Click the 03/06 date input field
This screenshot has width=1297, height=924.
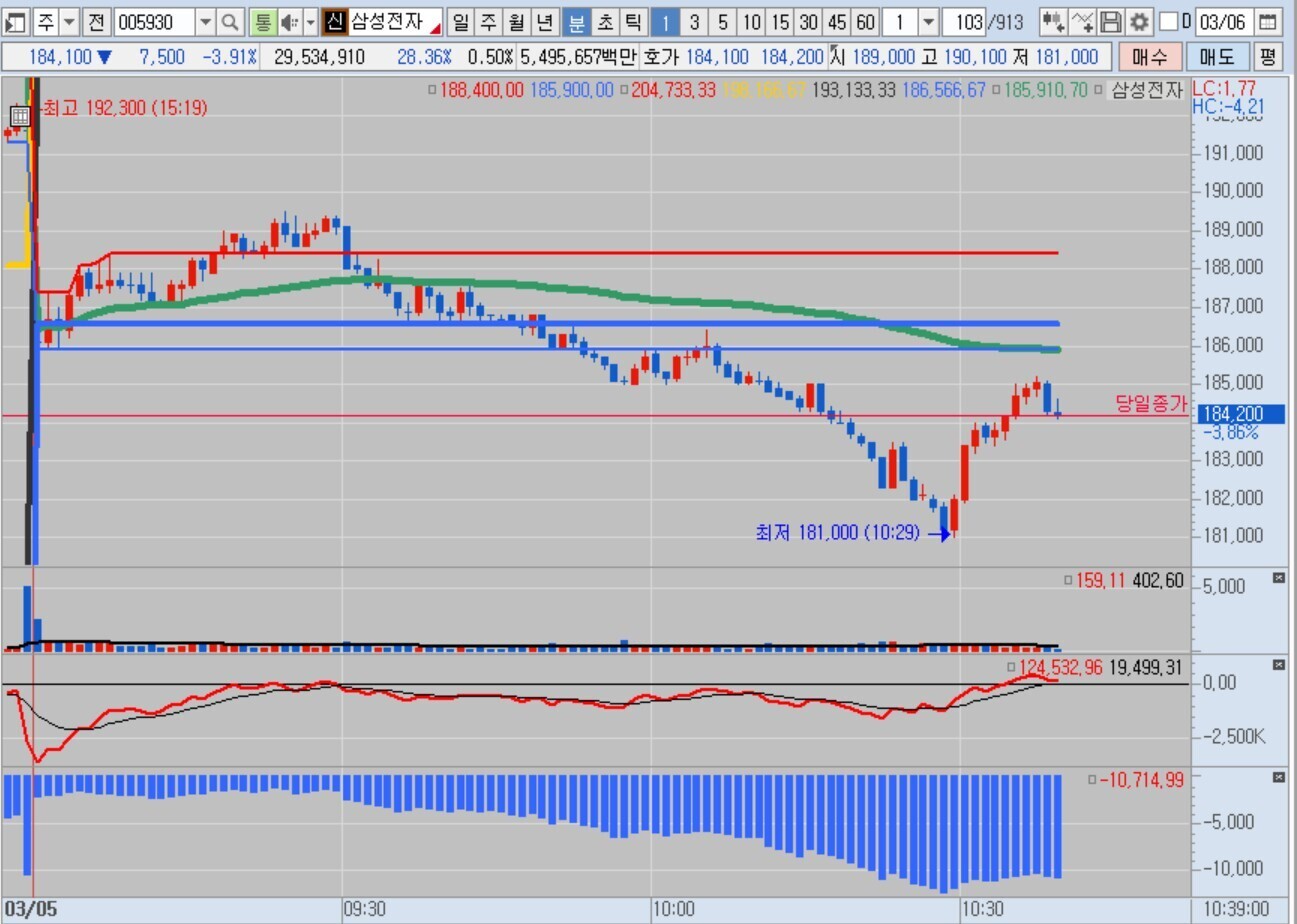[x=1222, y=22]
